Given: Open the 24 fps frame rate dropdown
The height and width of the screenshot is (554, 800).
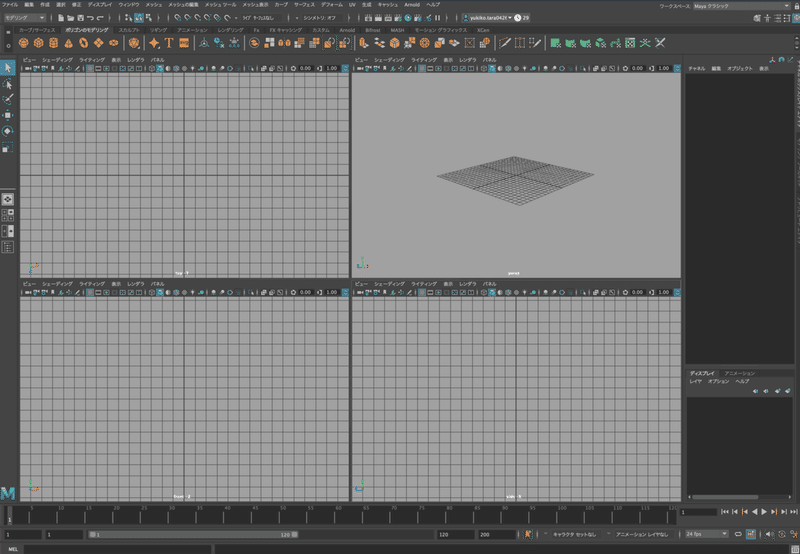Looking at the screenshot, I should tap(706, 534).
